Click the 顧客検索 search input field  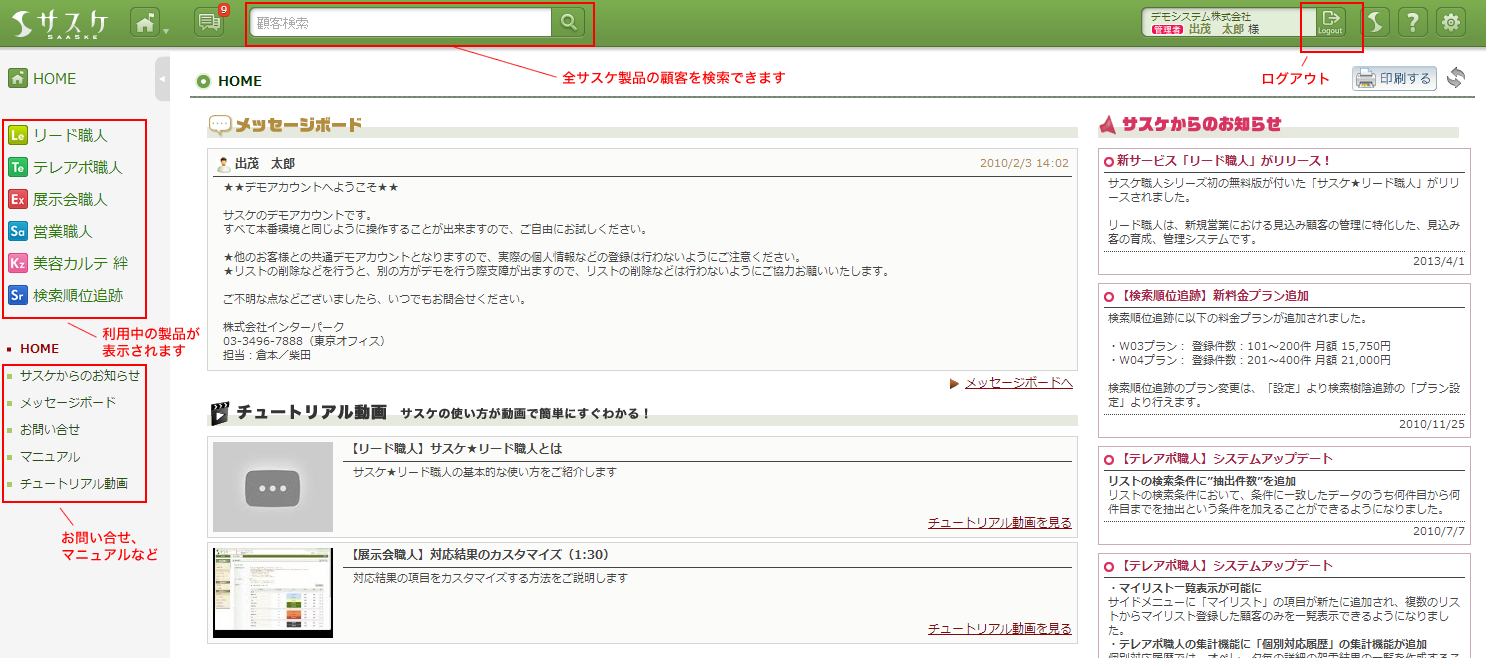[400, 22]
